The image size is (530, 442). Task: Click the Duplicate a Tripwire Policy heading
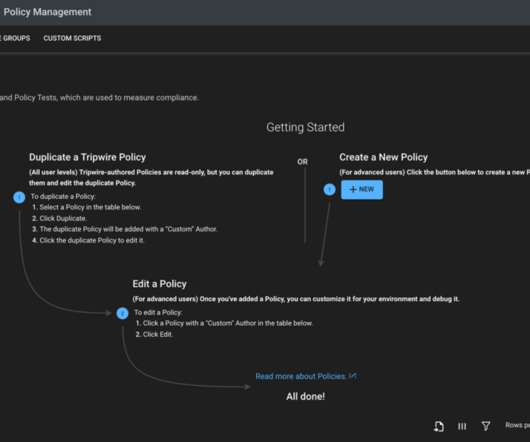pos(88,157)
